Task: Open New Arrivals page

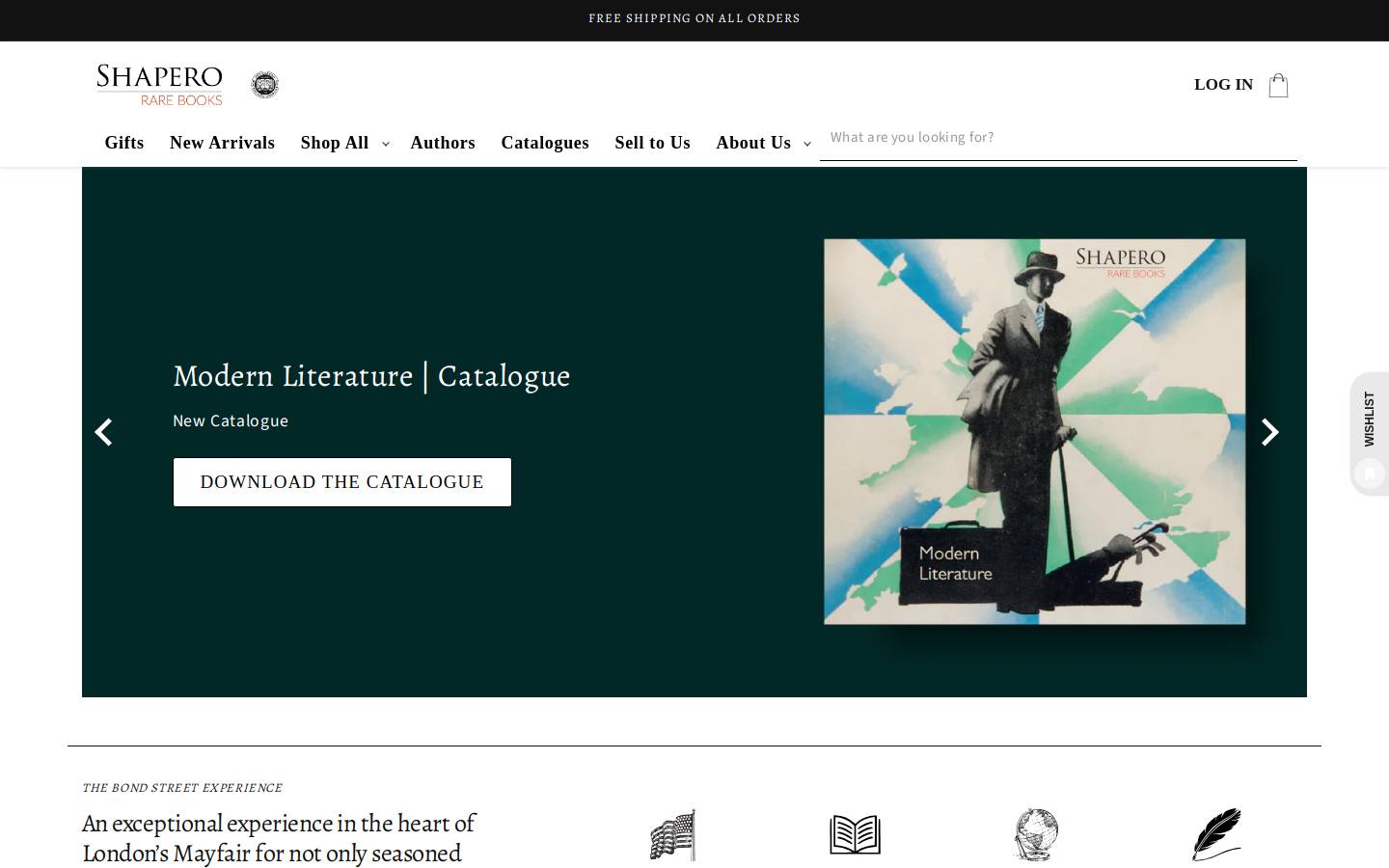Action: pos(222,143)
